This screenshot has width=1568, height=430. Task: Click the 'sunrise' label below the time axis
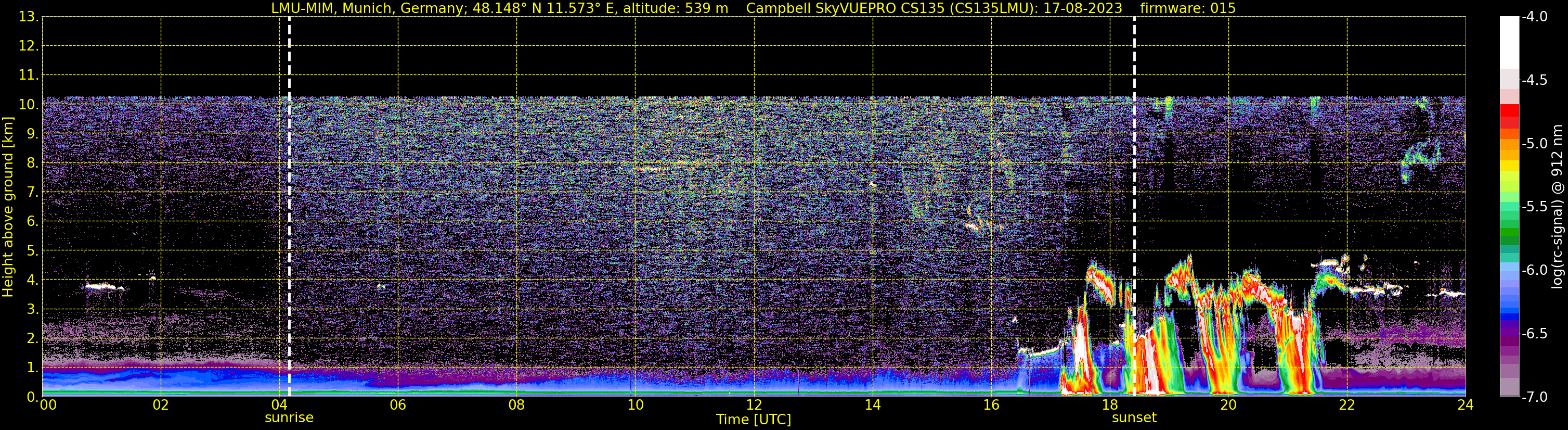point(289,418)
